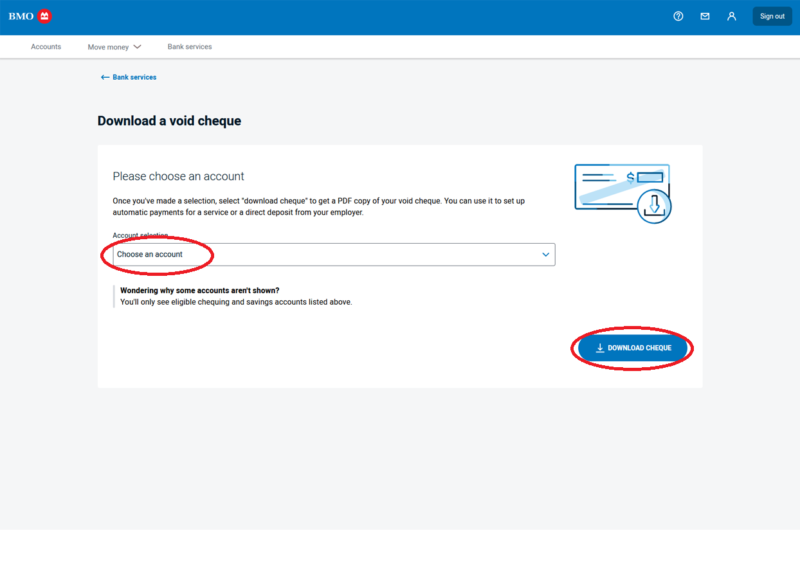The height and width of the screenshot is (571, 800).
Task: Select the Move money menu label
Action: coord(107,47)
